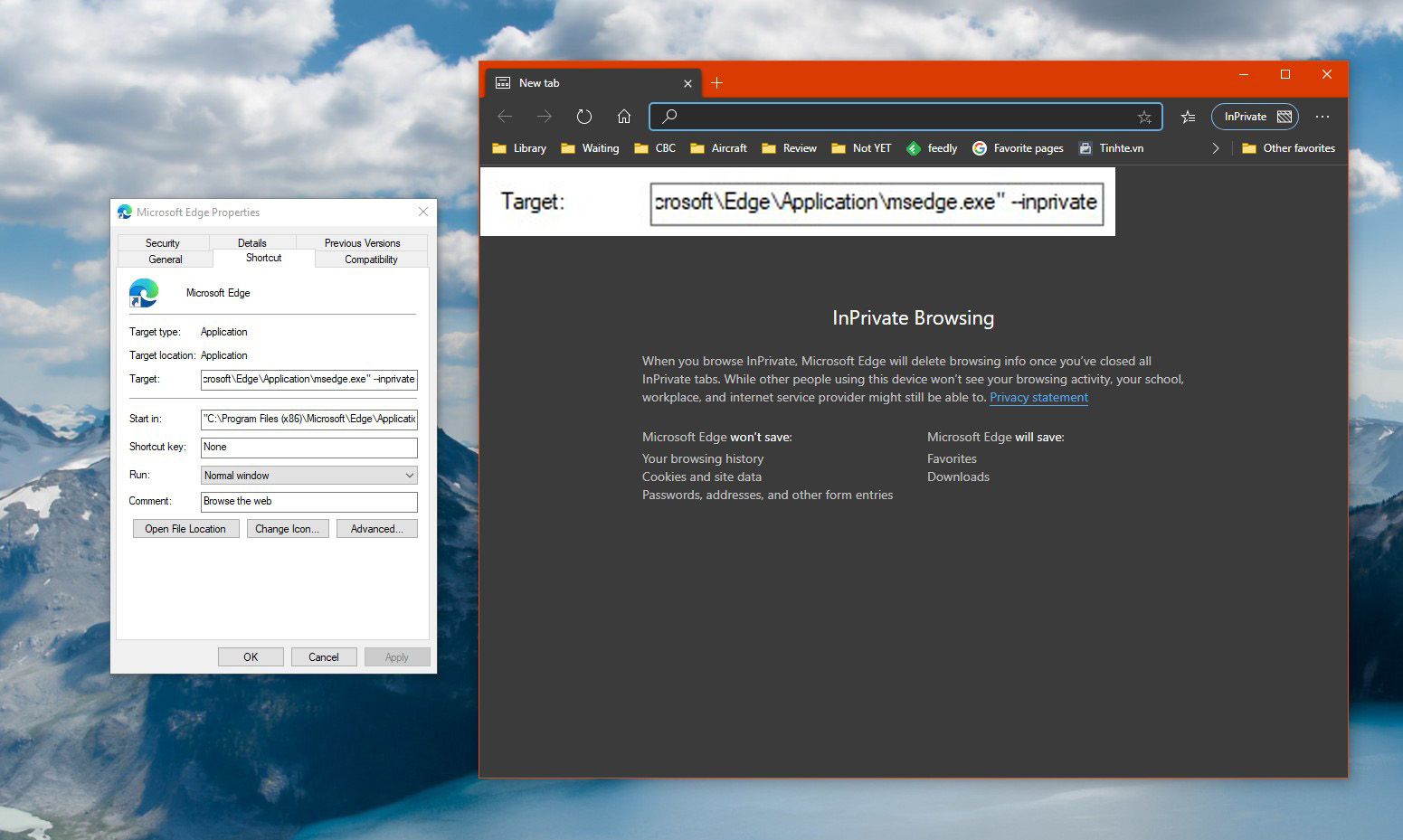
Task: Focus the Edge address bar
Action: pyautogui.click(x=905, y=116)
